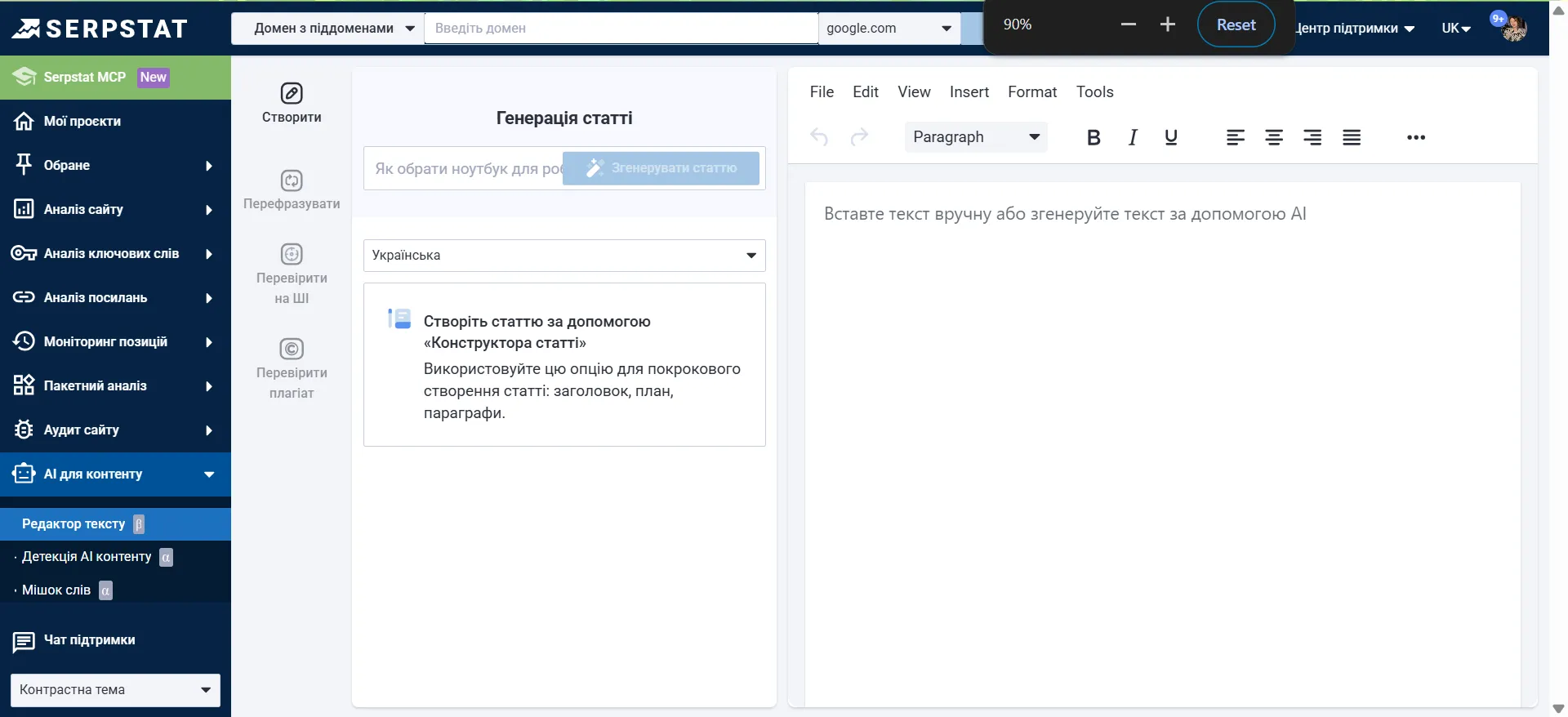Align text to the left
1568x717 pixels.
click(1236, 137)
